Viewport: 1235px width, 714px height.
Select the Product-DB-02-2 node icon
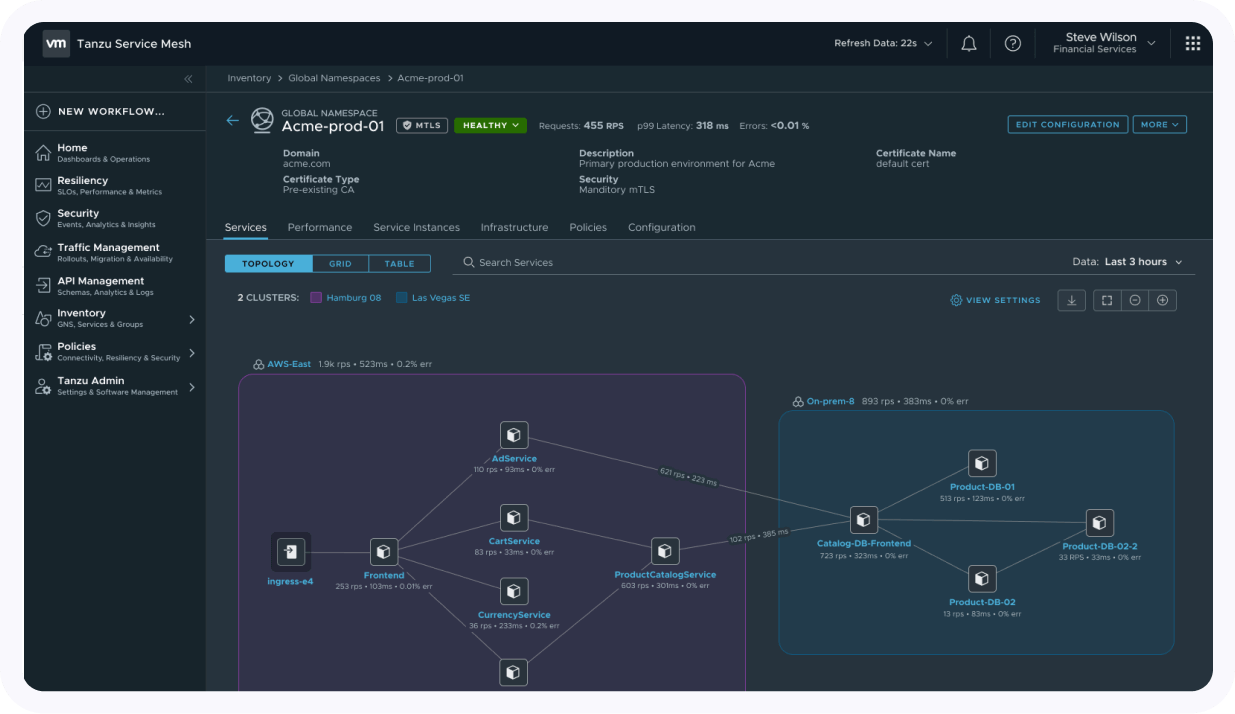pyautogui.click(x=1100, y=523)
